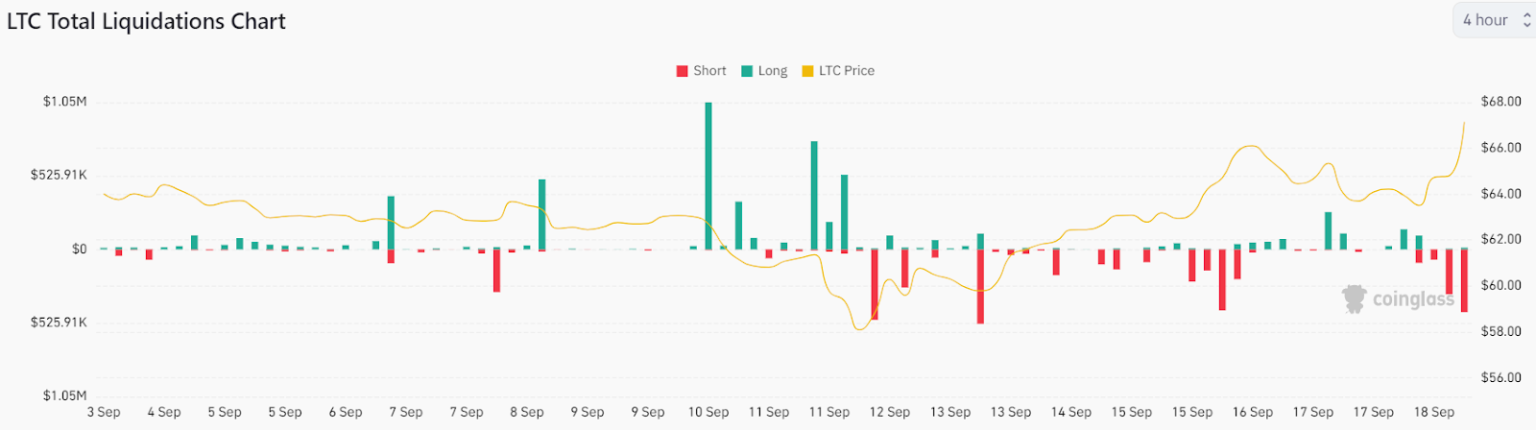Hide the Long series via legend label

coord(773,71)
